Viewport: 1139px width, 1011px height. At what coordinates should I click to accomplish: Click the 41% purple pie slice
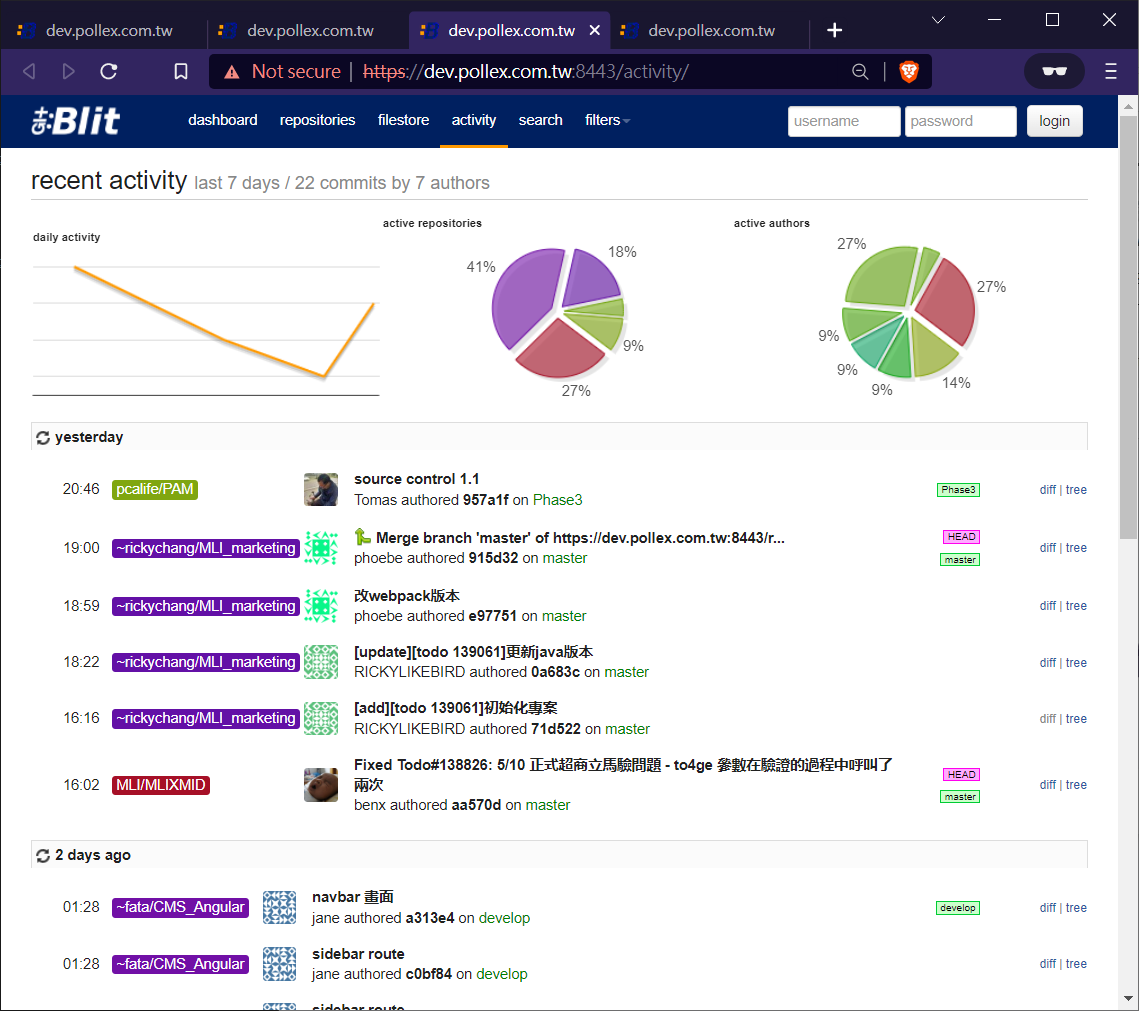[x=521, y=298]
